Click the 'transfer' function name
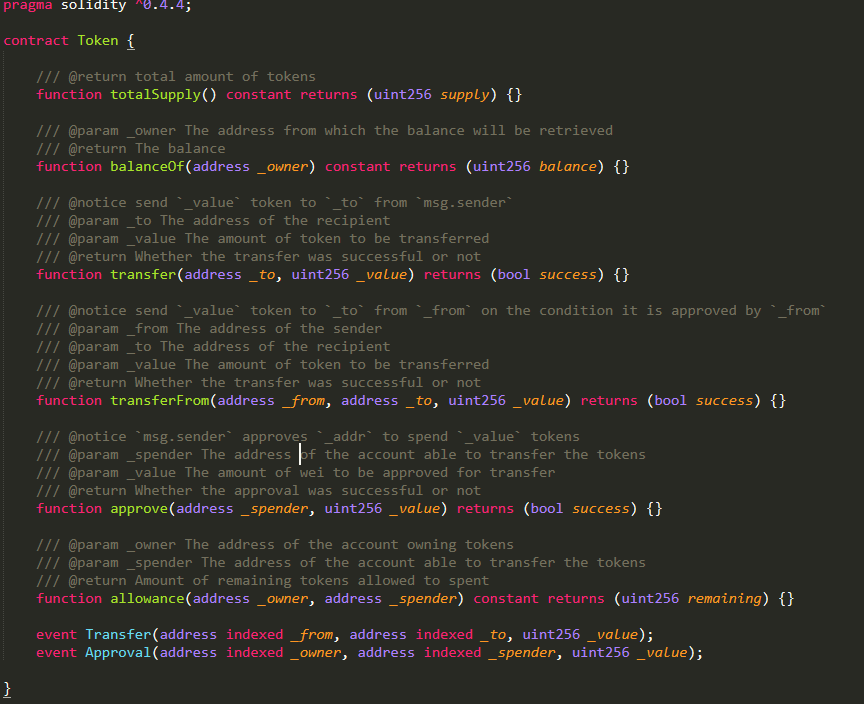The height and width of the screenshot is (704, 864). coord(143,274)
